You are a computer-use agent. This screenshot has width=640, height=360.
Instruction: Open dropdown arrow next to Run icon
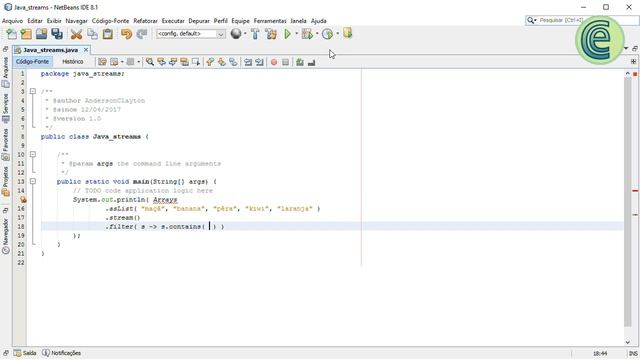[x=296, y=34]
